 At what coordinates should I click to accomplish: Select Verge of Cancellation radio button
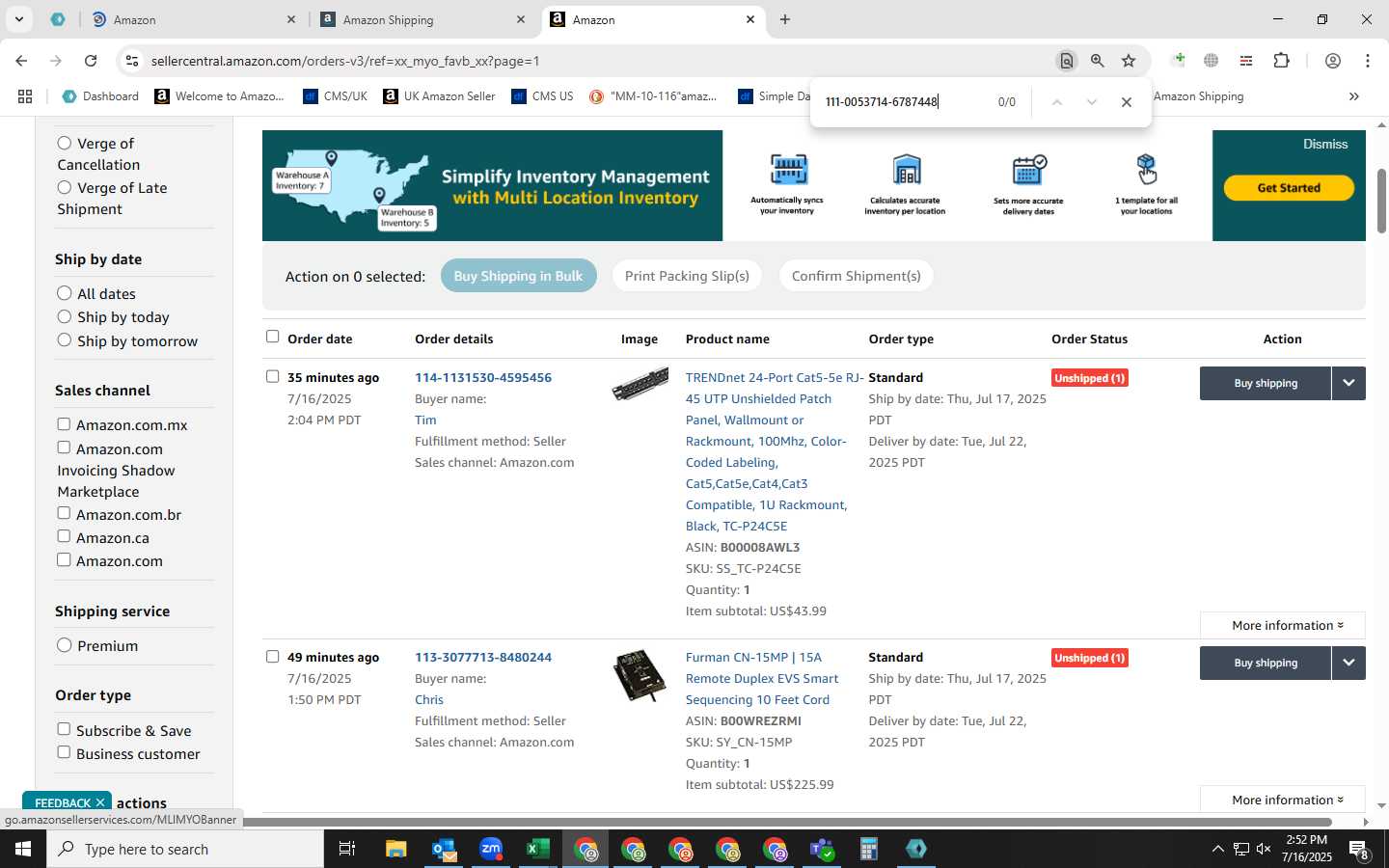(x=65, y=143)
